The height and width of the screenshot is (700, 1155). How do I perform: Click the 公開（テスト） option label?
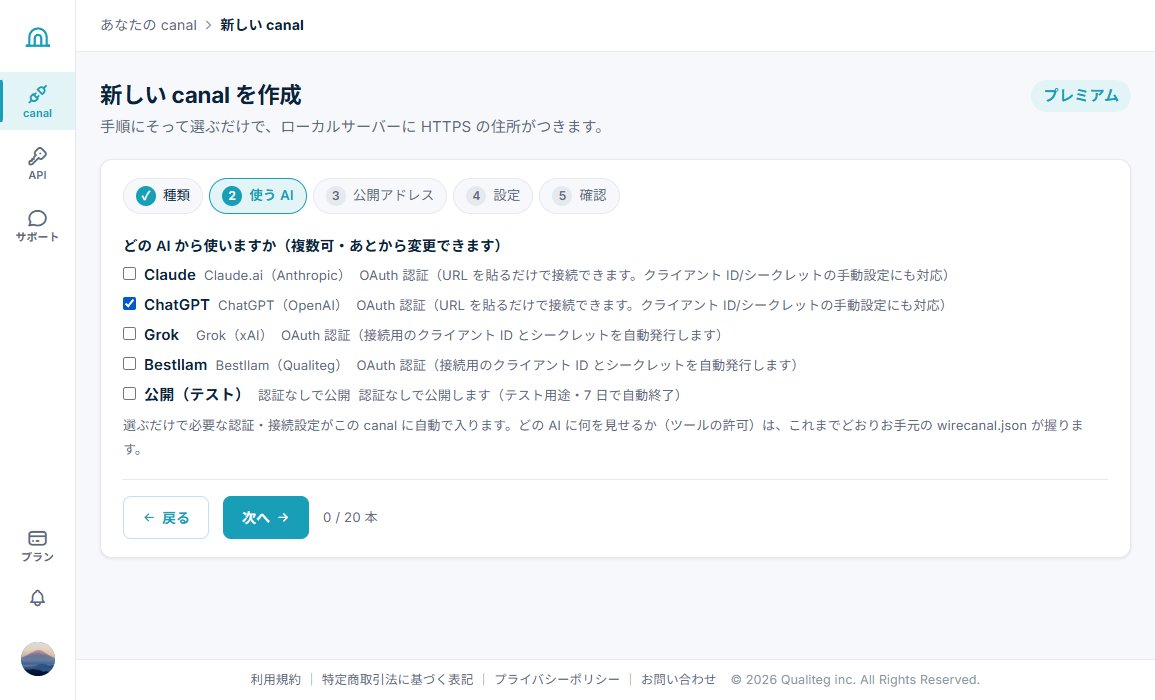[193, 394]
